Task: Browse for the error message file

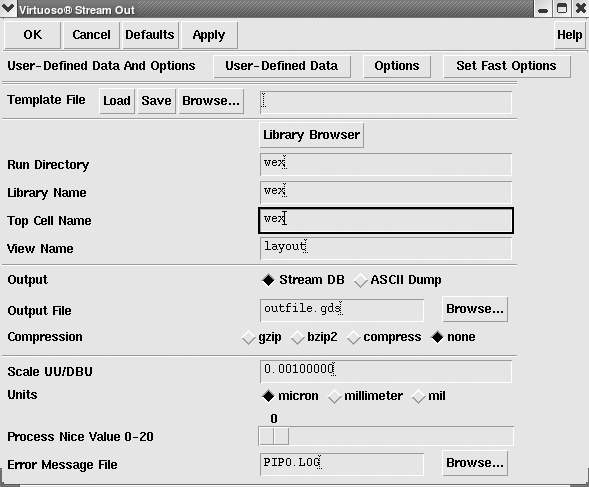Action: (475, 463)
